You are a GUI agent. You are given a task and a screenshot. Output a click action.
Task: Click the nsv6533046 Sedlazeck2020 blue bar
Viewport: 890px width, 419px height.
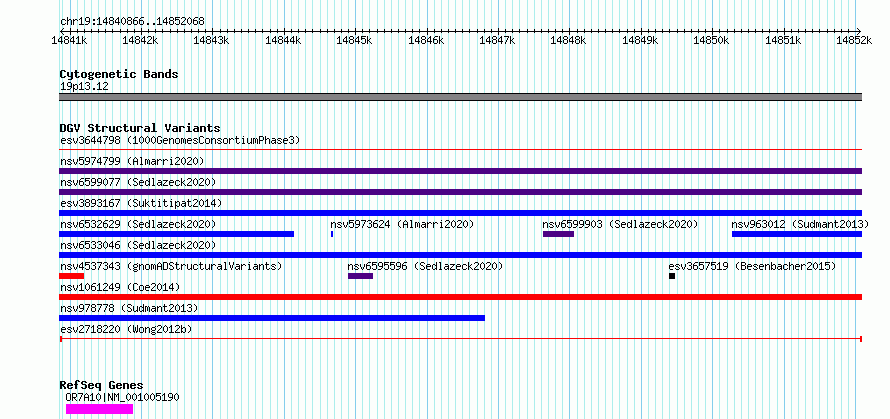460,255
